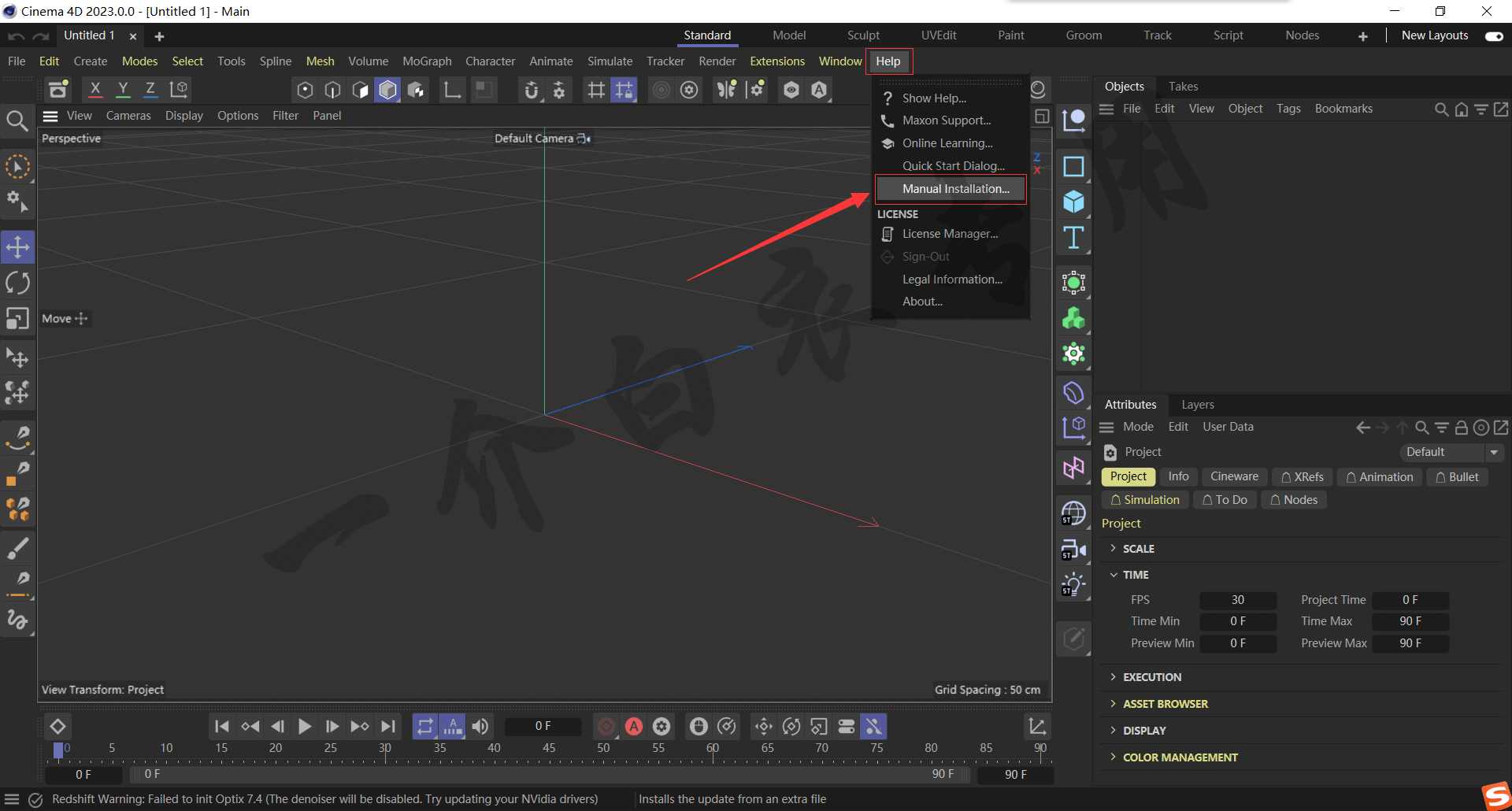The image size is (1512, 811).
Task: Toggle the coordinate system icon
Action: click(x=179, y=90)
